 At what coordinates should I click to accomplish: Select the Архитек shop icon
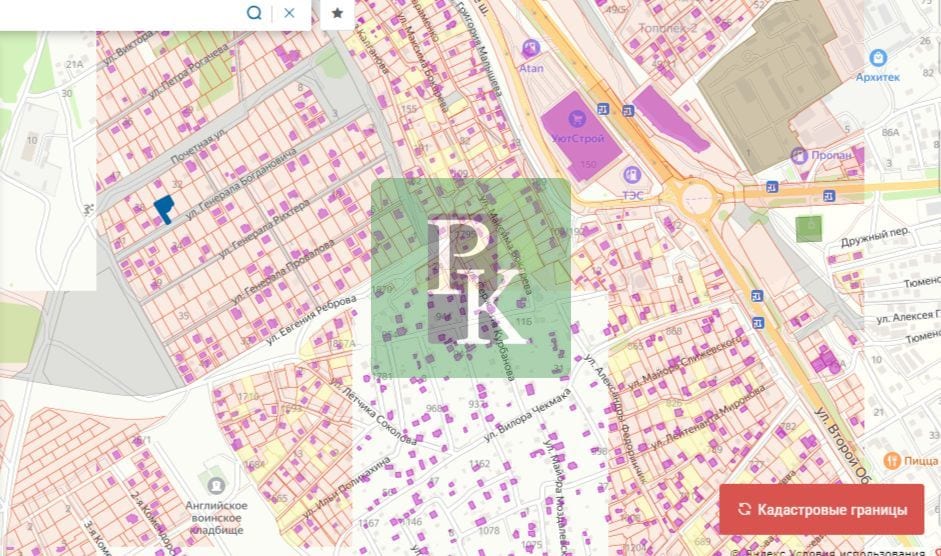[x=878, y=58]
